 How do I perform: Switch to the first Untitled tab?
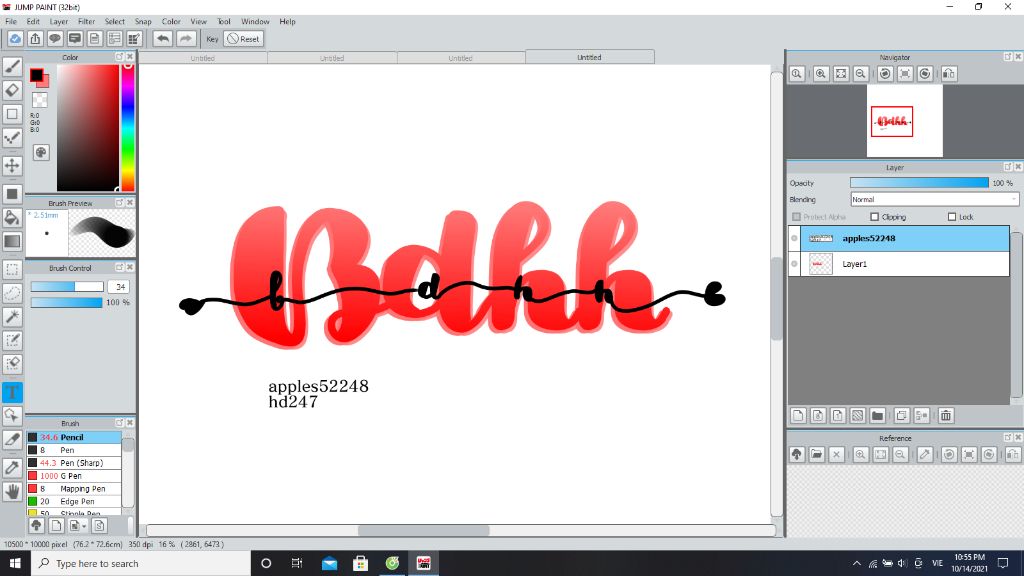202,58
